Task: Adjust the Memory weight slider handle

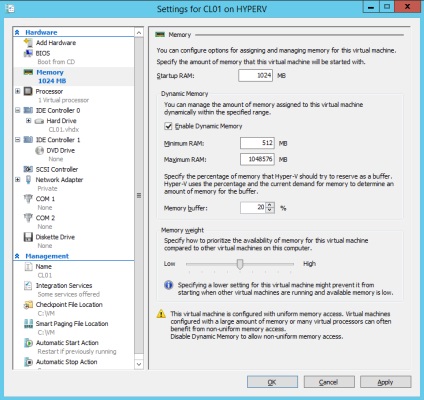Action: point(240,264)
